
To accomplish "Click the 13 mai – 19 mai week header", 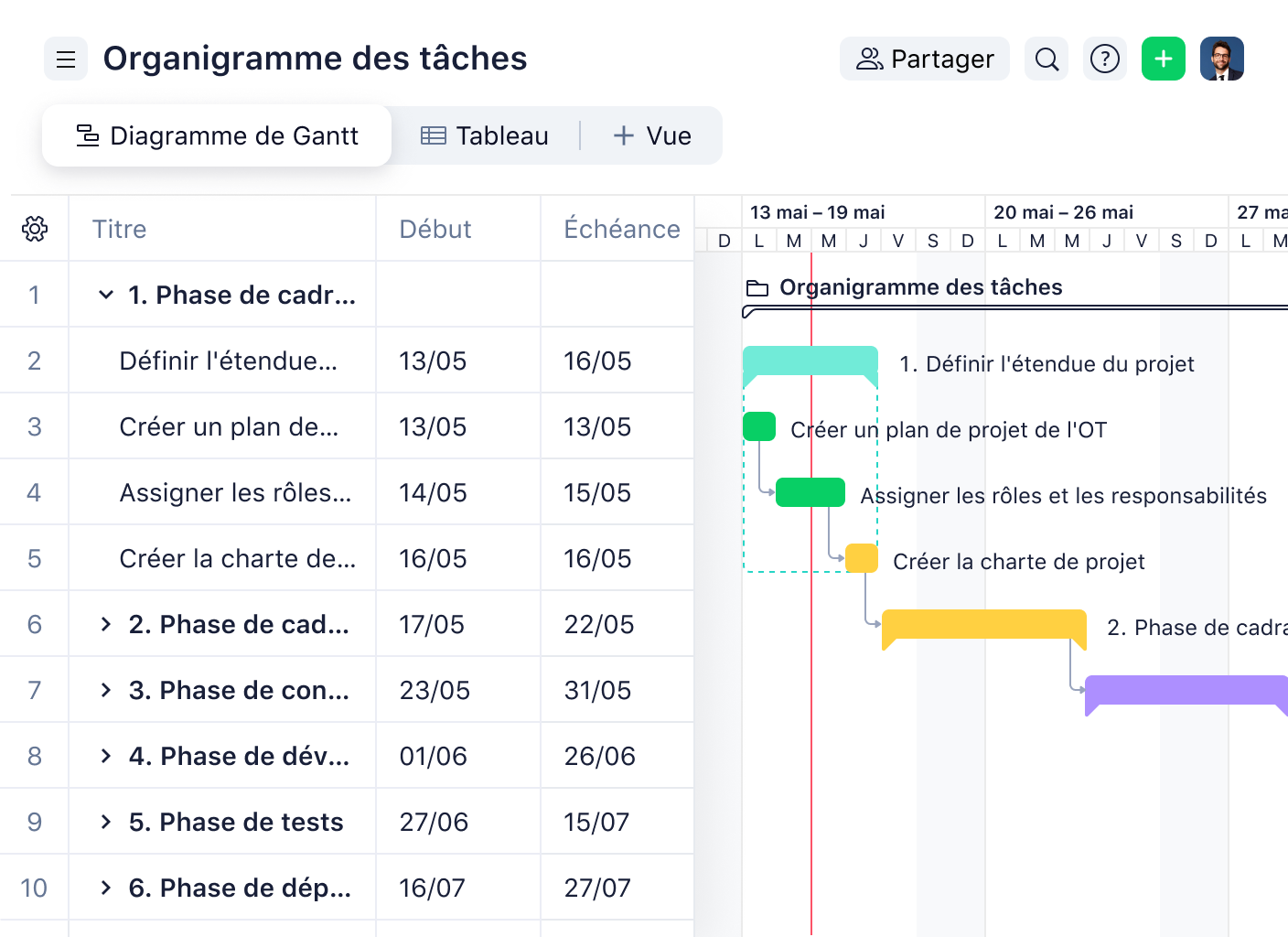I will 818,212.
